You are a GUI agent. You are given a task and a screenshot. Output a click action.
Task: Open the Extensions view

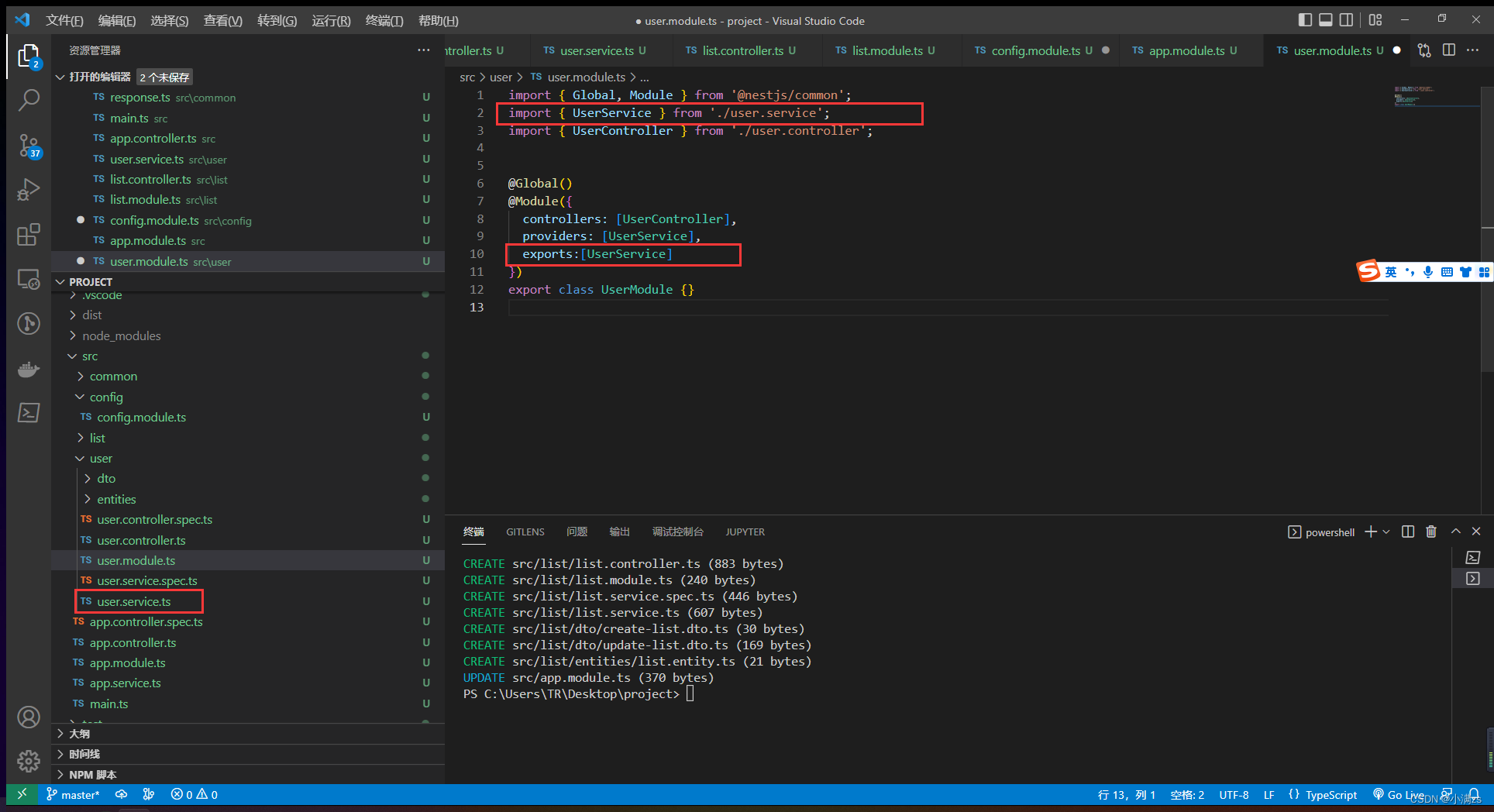pos(29,234)
